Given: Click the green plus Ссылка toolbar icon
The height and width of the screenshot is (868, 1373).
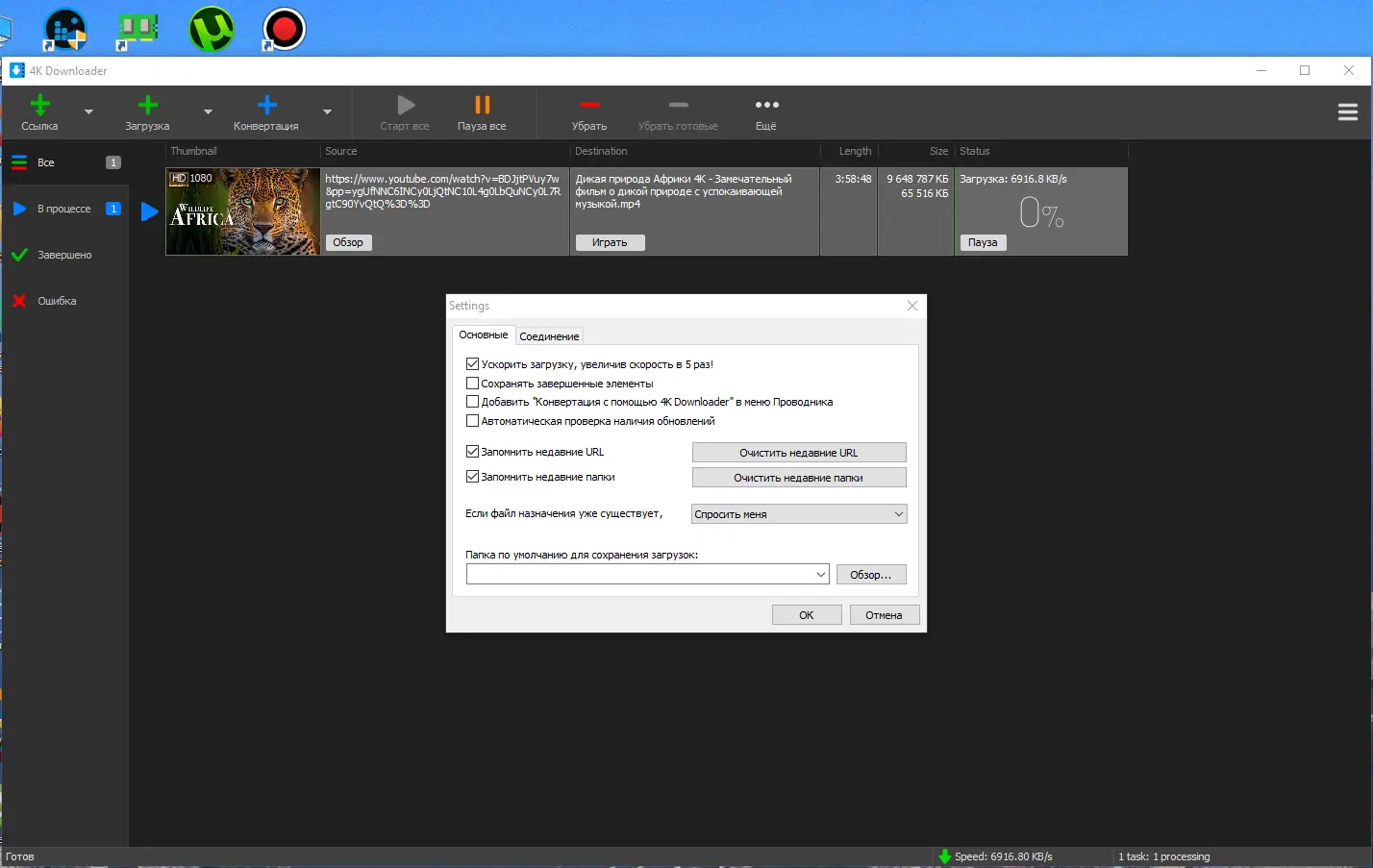Looking at the screenshot, I should coord(39,105).
